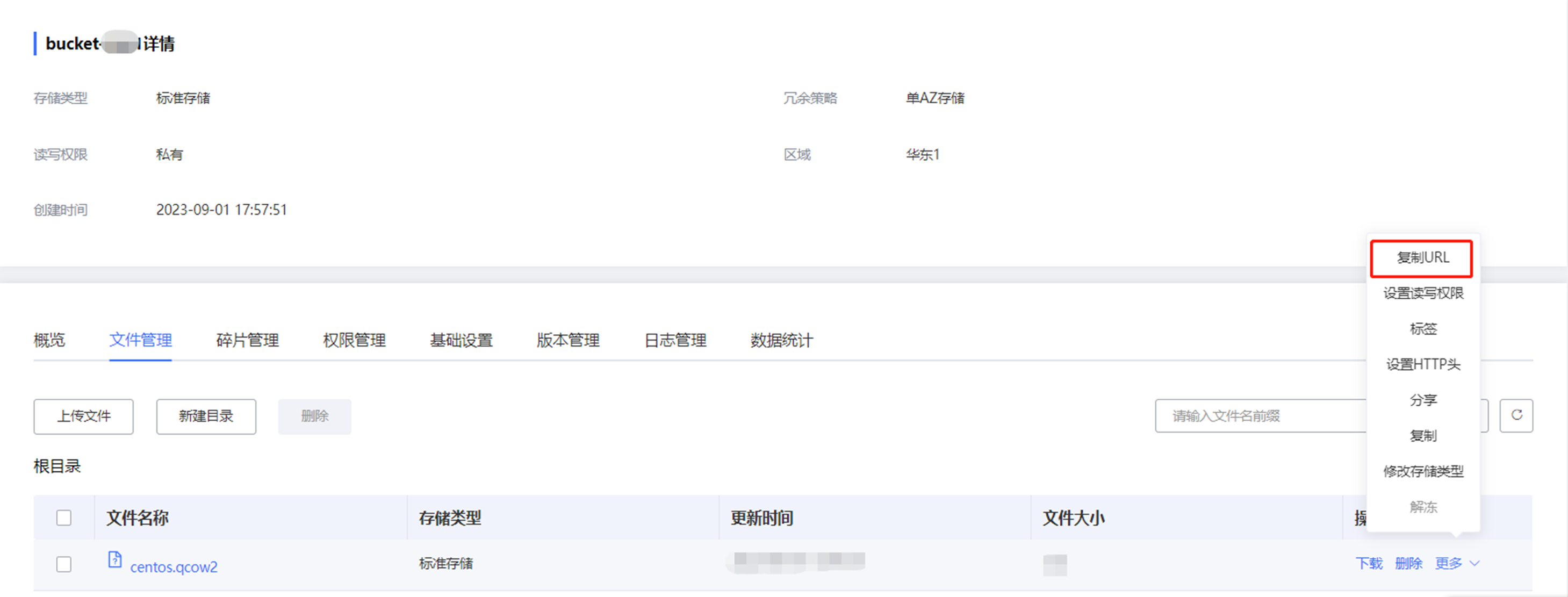Click the centos.qcow2 file icon

click(x=114, y=559)
